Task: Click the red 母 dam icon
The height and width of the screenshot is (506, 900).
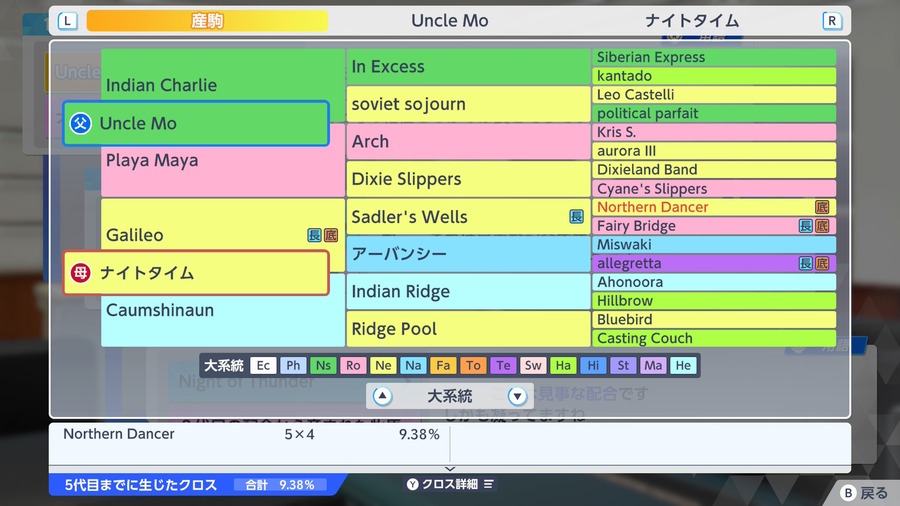Action: (80, 273)
